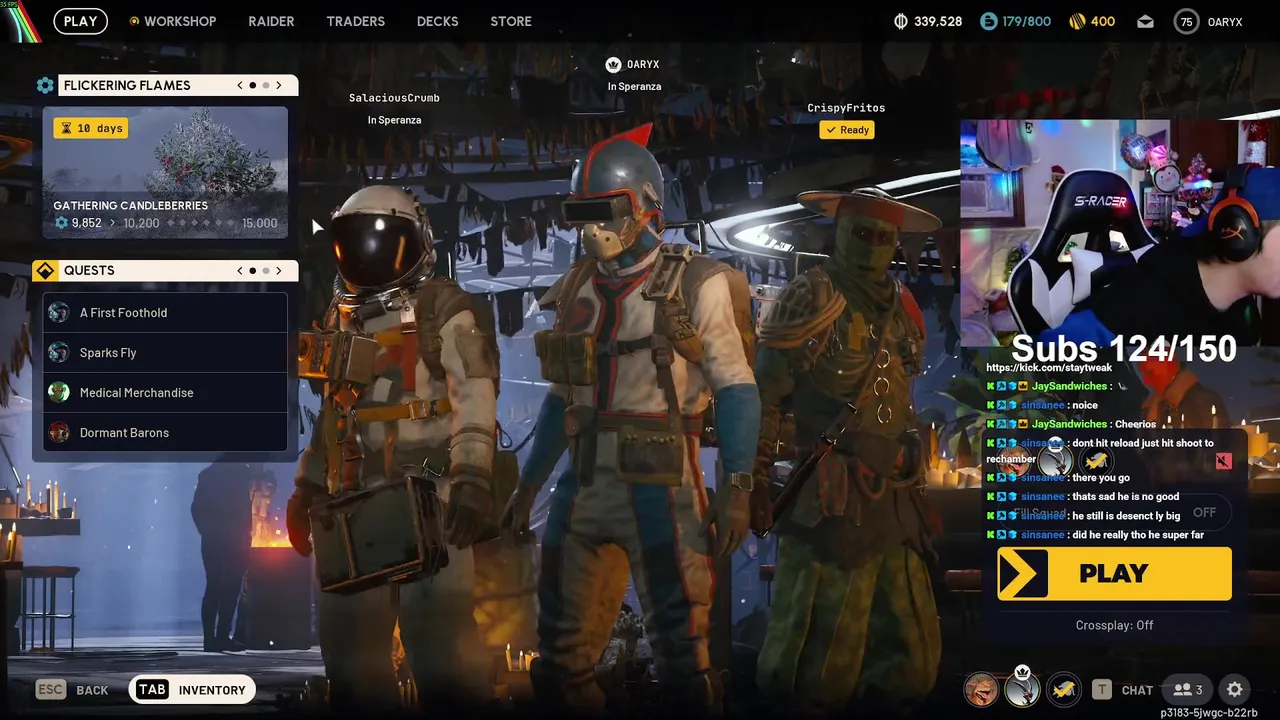
Task: Click the Cred token currency icon showing 179/800
Action: (x=988, y=21)
